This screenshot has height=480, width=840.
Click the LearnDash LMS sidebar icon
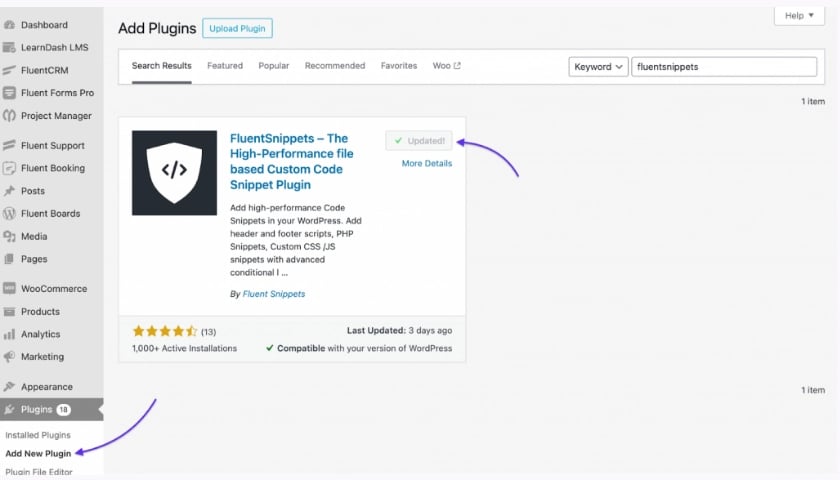(x=9, y=47)
